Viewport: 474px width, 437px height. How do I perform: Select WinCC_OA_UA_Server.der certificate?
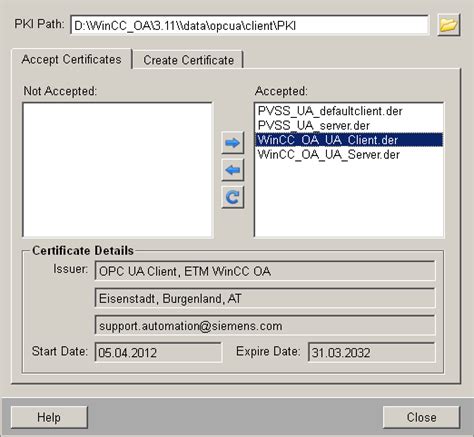pyautogui.click(x=349, y=155)
